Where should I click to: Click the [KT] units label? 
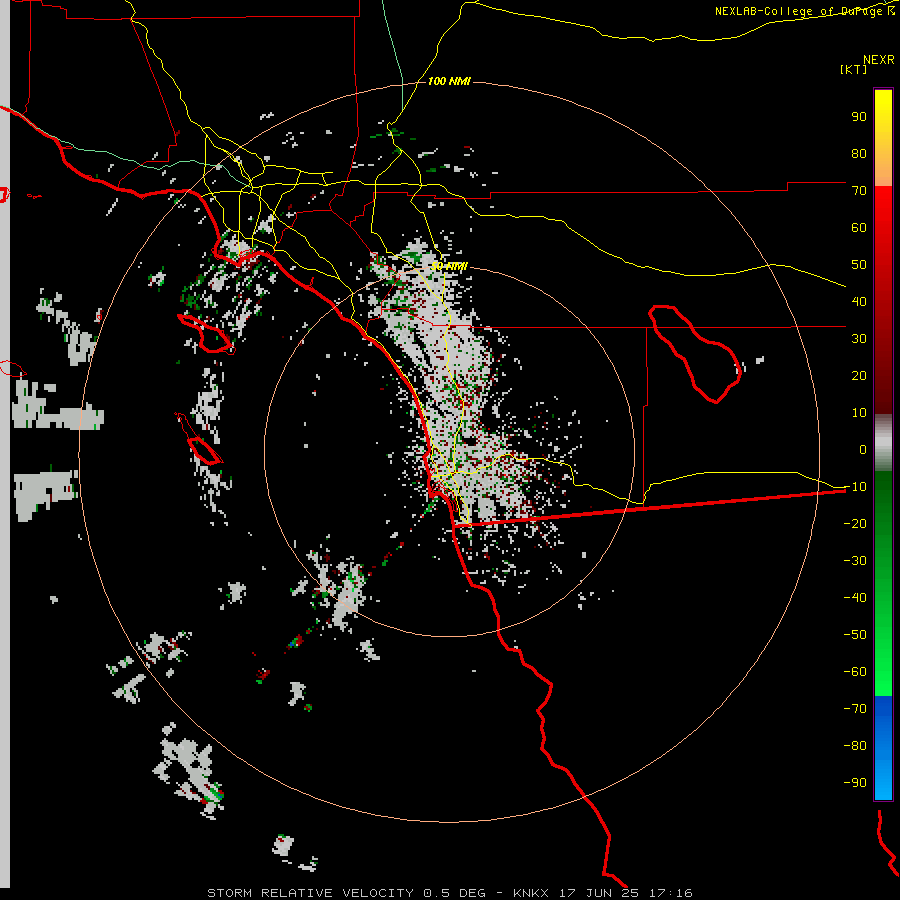[x=854, y=69]
